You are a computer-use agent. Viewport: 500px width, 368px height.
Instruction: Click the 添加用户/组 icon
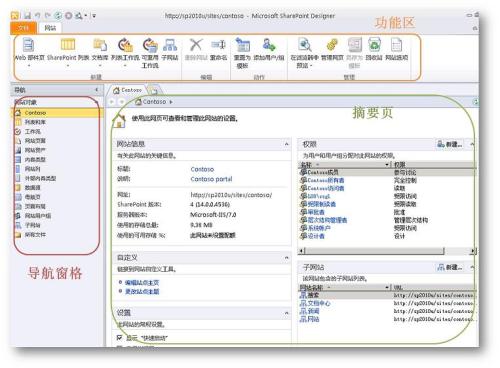(x=269, y=45)
